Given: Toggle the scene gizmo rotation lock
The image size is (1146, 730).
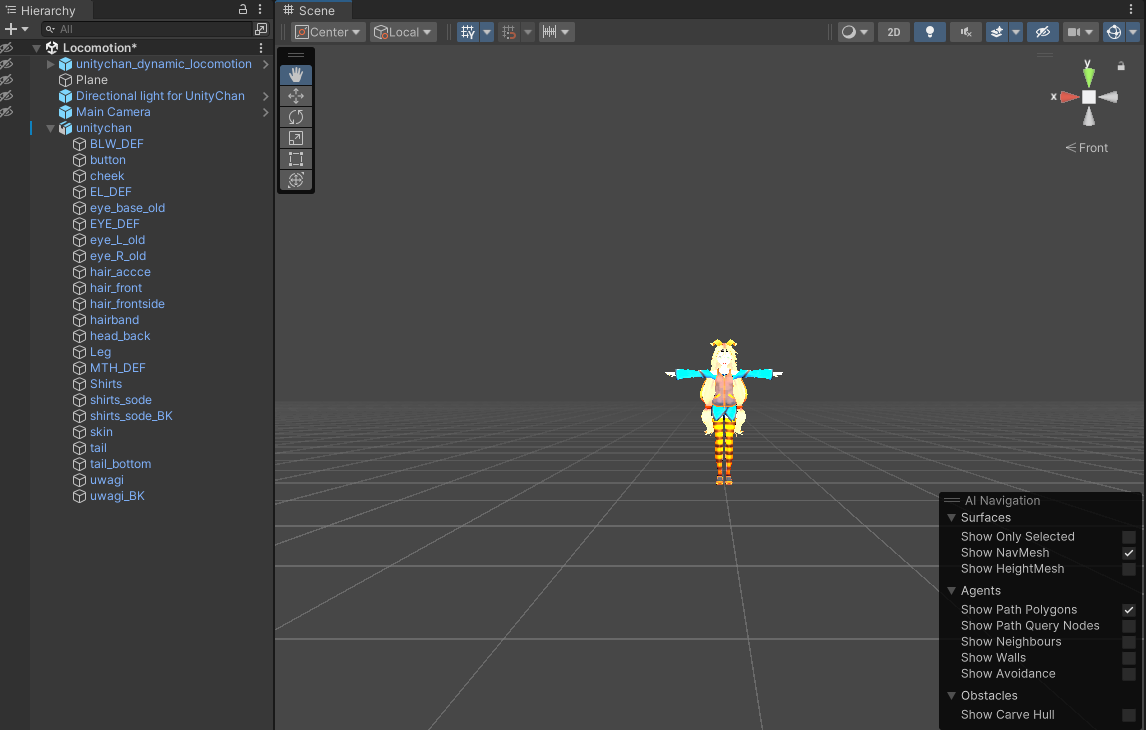Looking at the screenshot, I should click(1121, 66).
